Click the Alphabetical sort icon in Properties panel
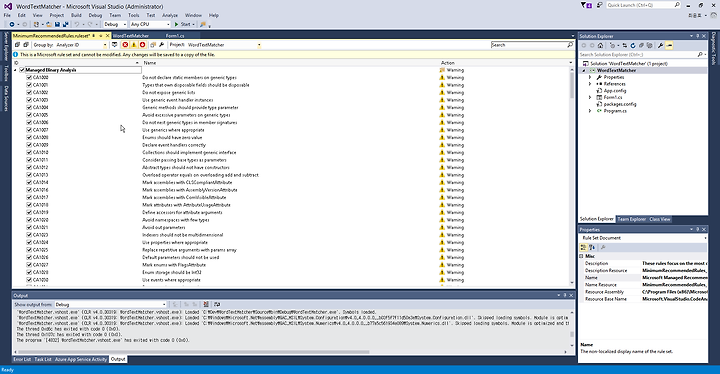720x374 pixels. pos(592,247)
